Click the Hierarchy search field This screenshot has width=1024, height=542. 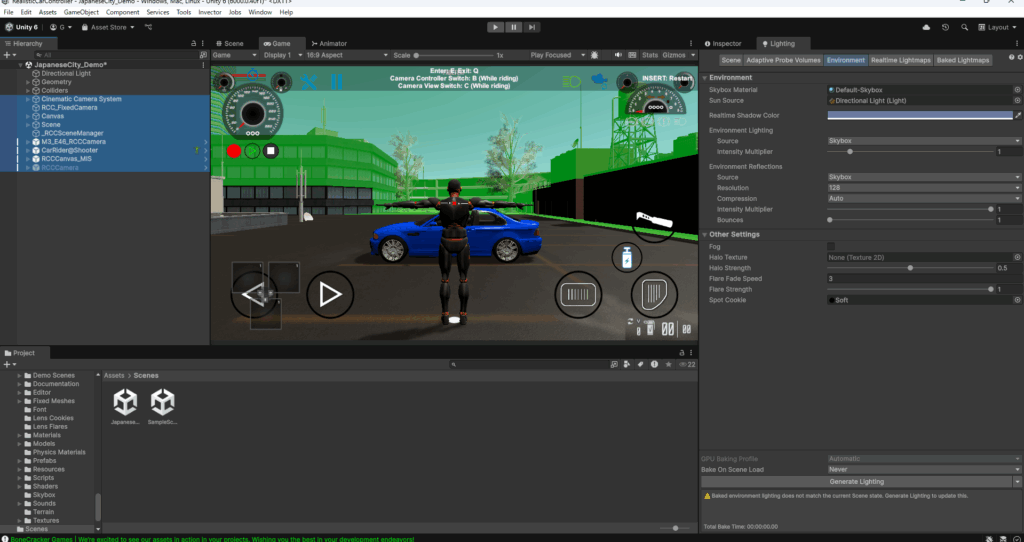(x=116, y=55)
